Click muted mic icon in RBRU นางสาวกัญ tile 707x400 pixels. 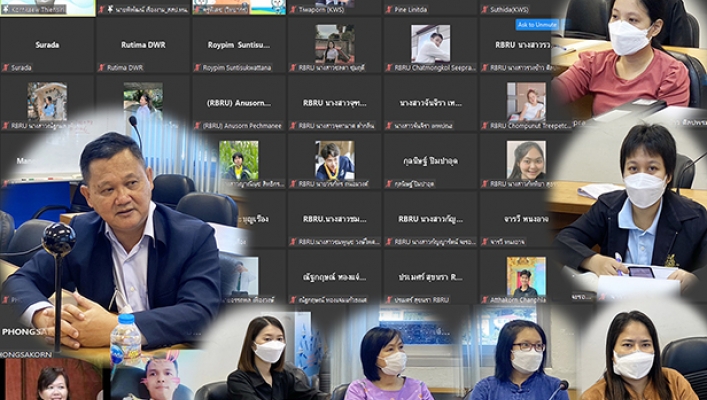coord(389,242)
